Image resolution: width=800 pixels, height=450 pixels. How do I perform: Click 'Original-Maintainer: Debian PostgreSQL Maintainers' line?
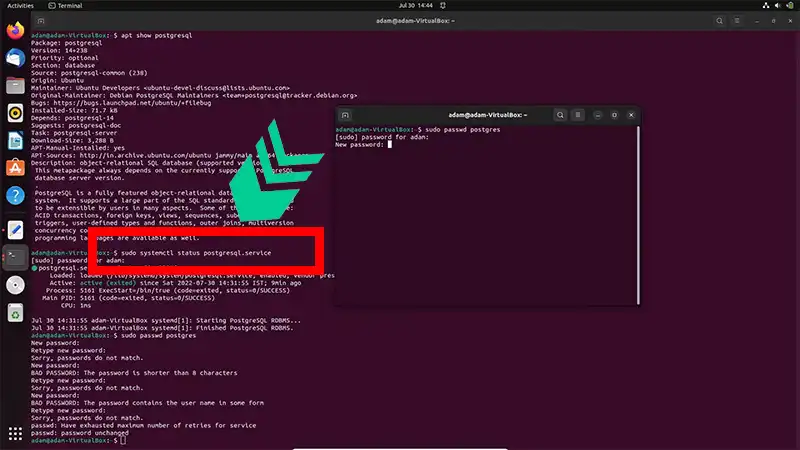coord(194,95)
